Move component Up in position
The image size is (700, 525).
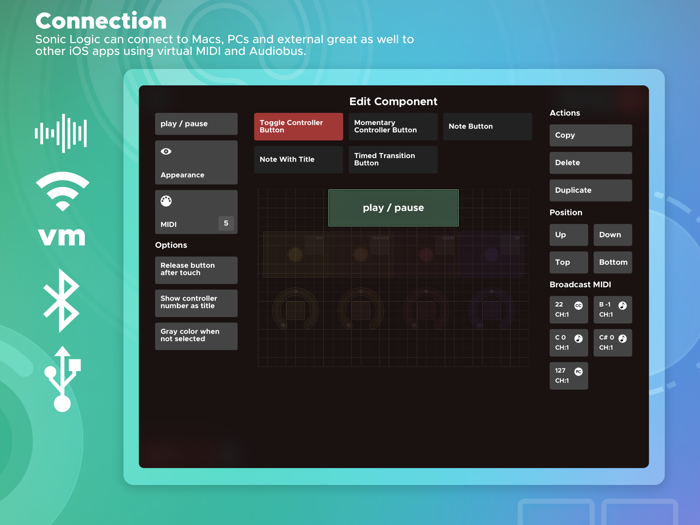pos(569,235)
